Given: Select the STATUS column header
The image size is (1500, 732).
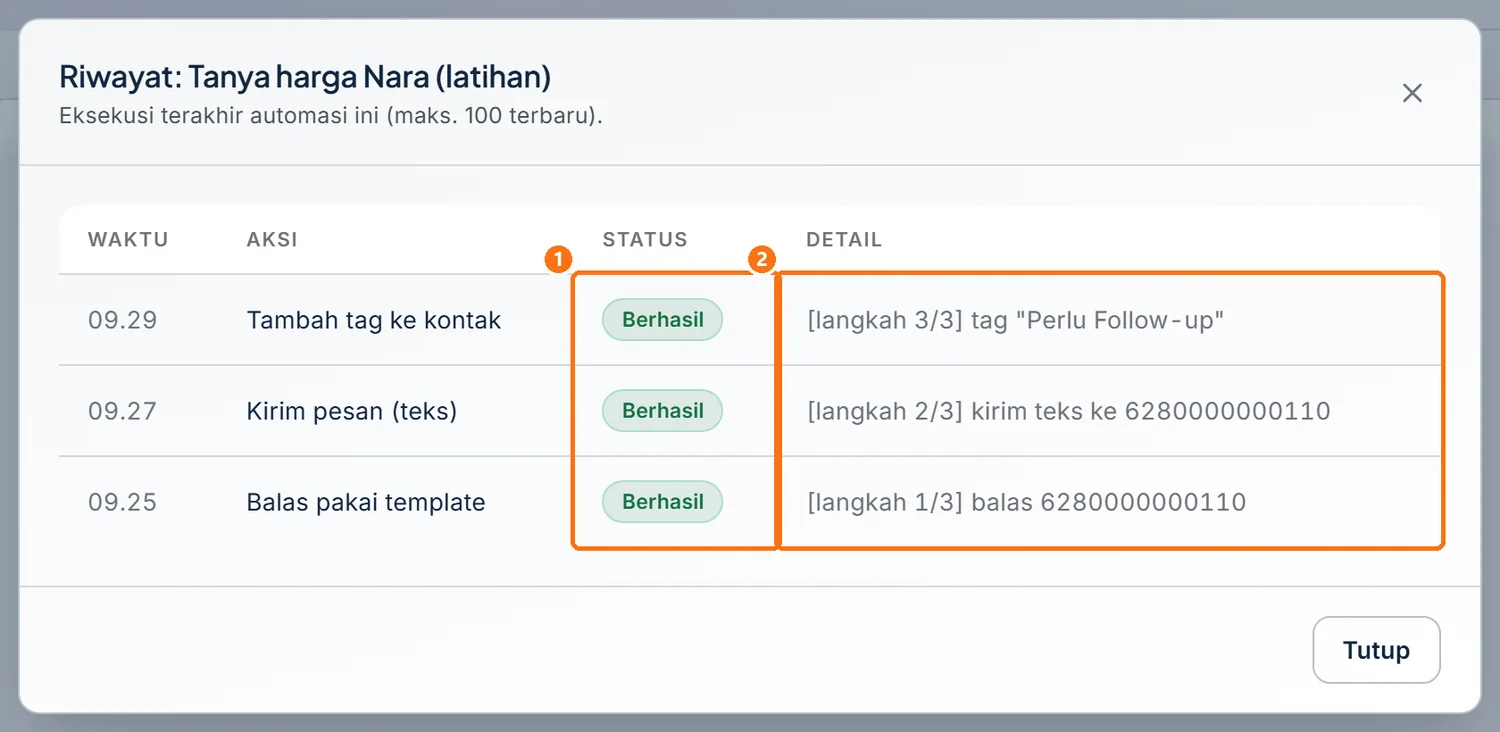Looking at the screenshot, I should (645, 240).
